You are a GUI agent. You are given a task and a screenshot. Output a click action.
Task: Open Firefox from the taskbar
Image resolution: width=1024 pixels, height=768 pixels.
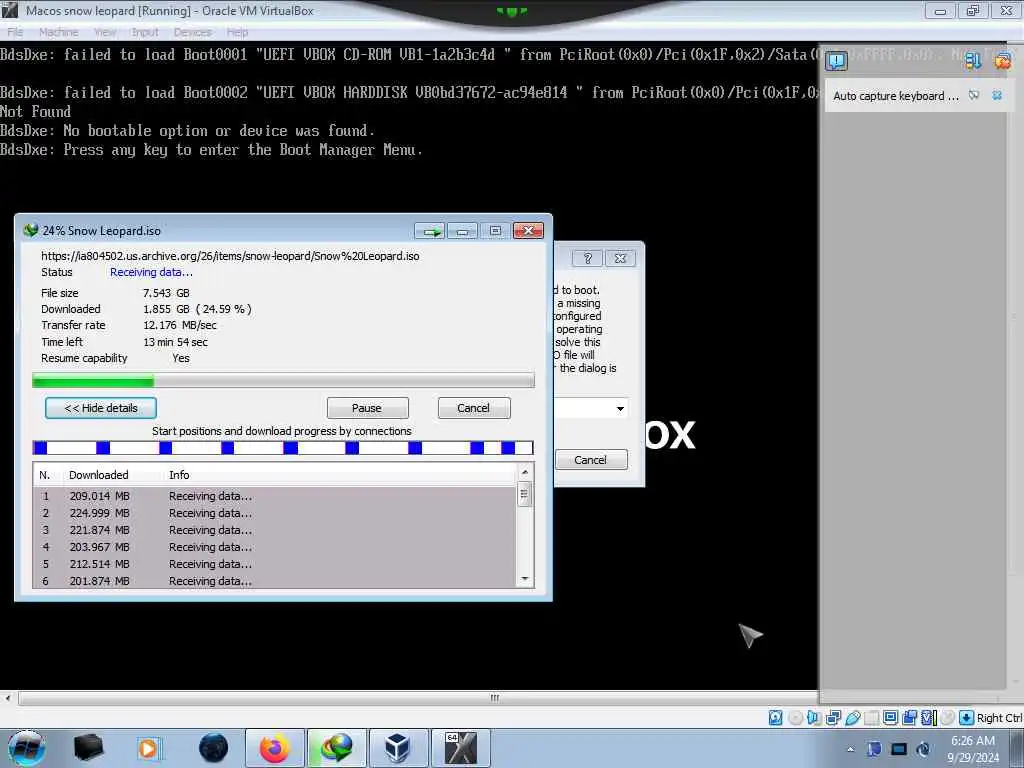274,748
